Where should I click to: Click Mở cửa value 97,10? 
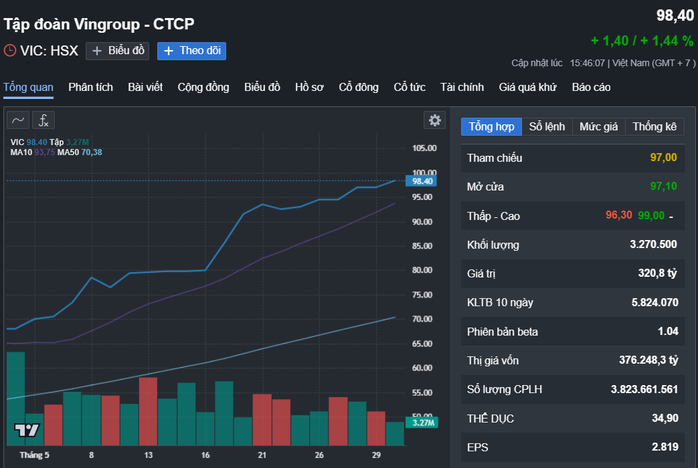(663, 187)
